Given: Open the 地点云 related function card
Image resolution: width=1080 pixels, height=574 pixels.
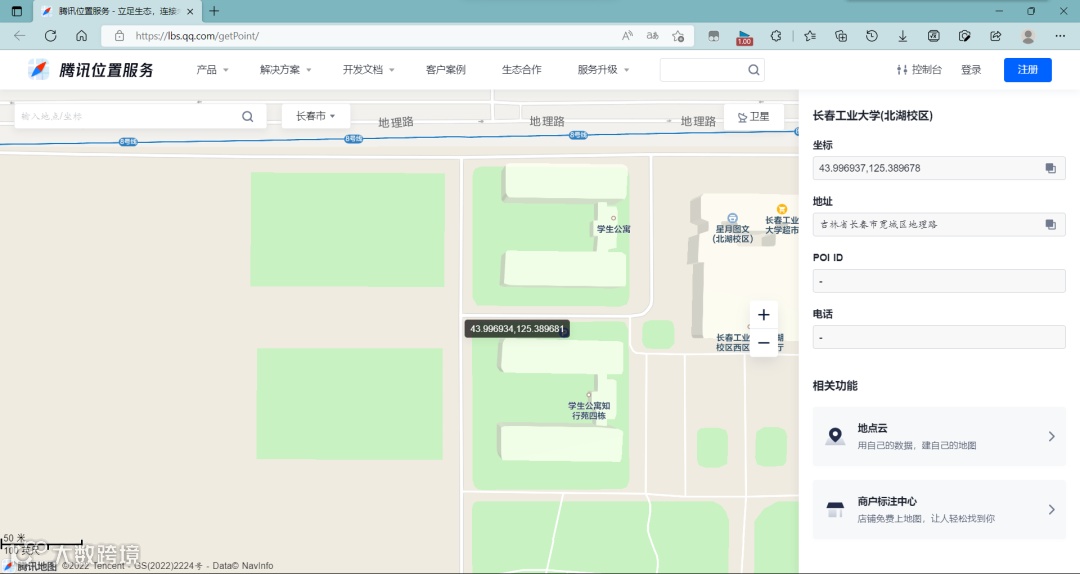Looking at the screenshot, I should [x=939, y=436].
